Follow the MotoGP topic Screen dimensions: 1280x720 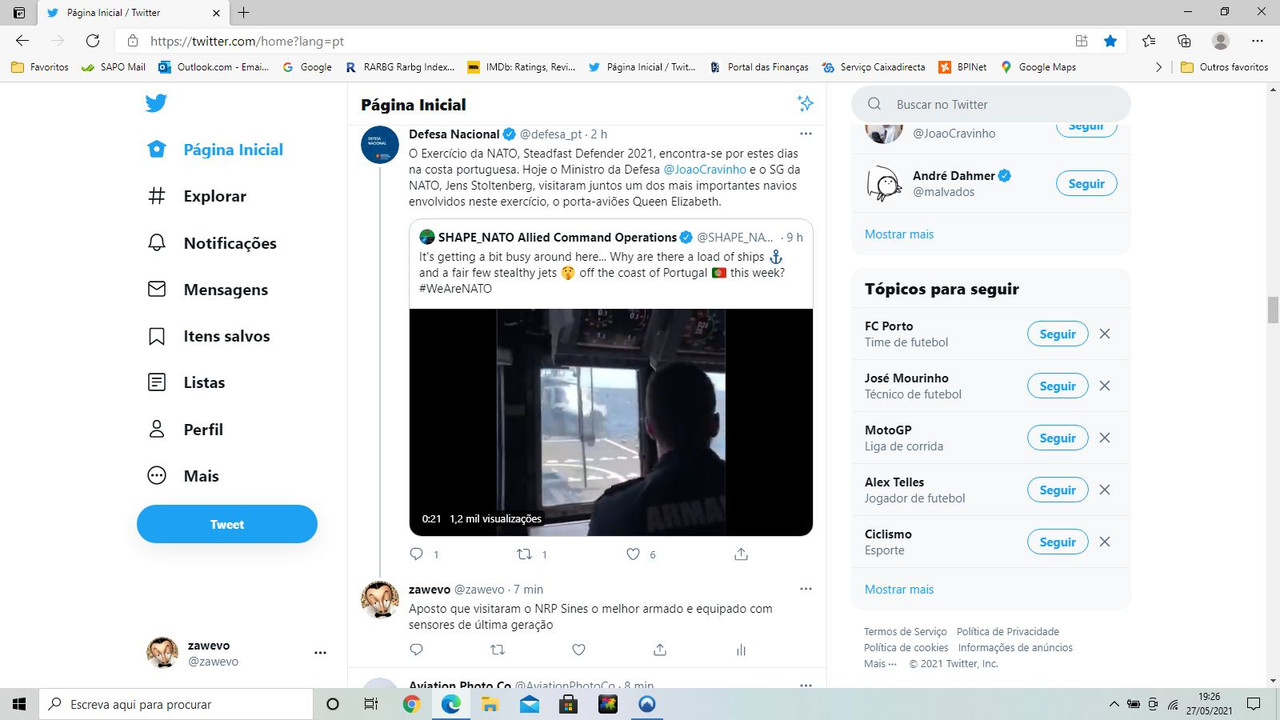coord(1057,438)
